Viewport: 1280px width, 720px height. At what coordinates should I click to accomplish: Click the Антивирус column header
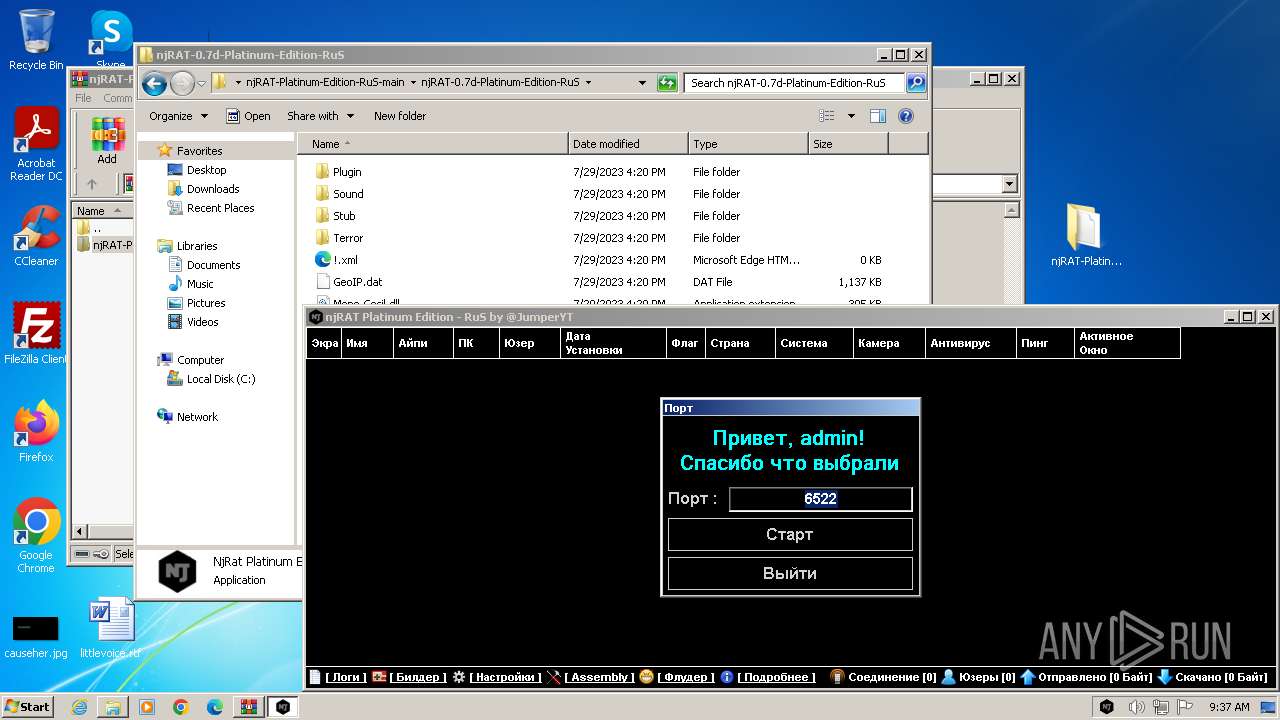(970, 343)
